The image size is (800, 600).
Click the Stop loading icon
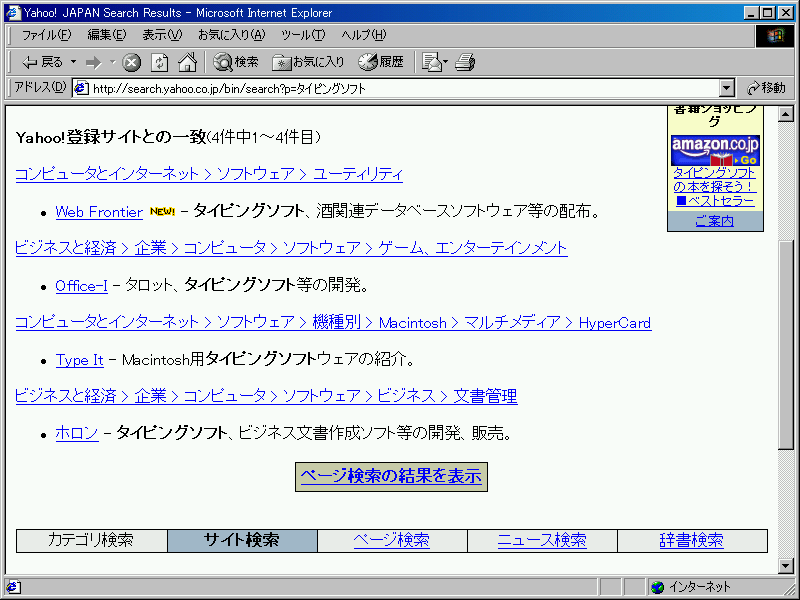pyautogui.click(x=131, y=63)
